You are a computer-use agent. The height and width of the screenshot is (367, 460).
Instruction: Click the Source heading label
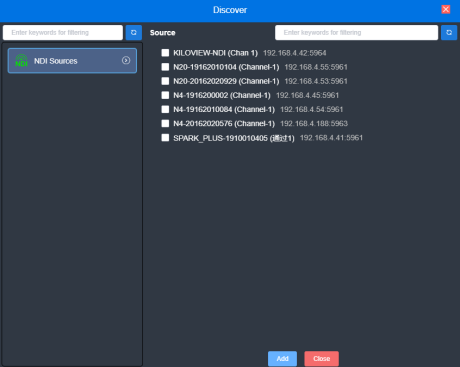[x=162, y=33]
